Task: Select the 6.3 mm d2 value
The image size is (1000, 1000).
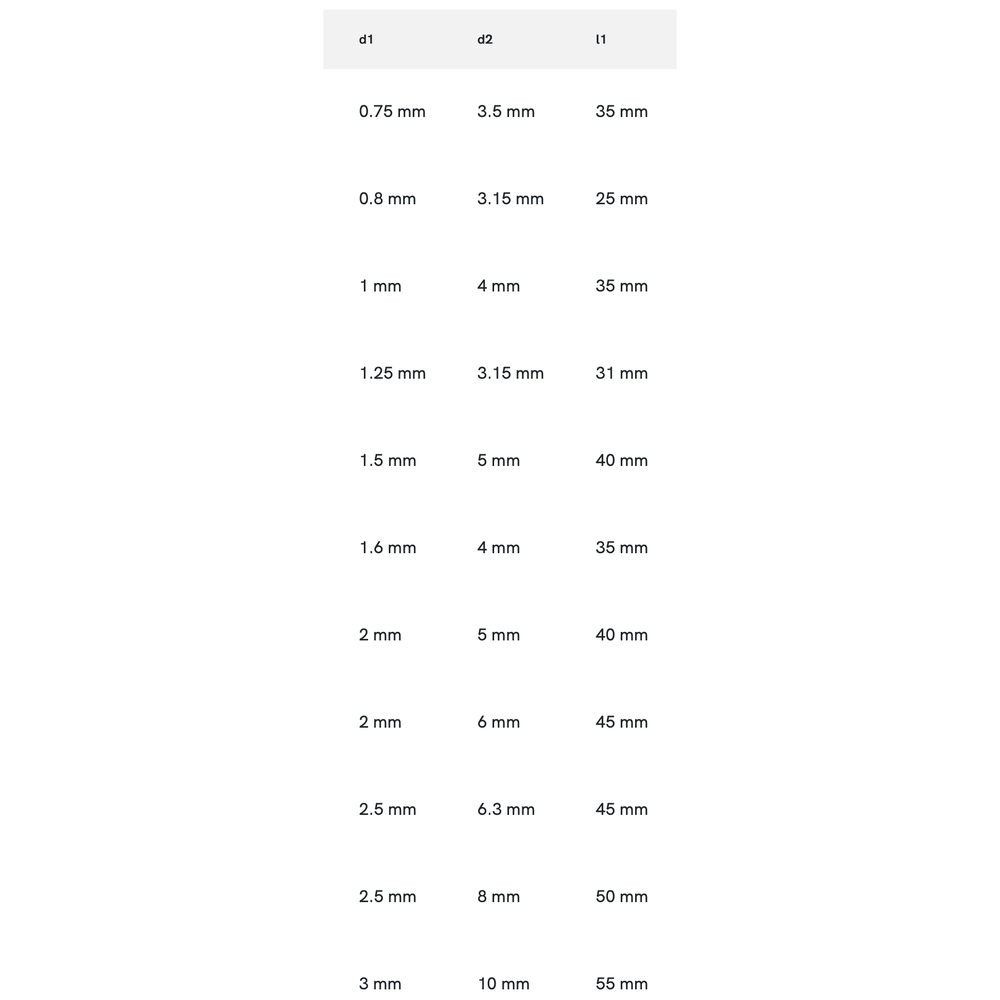Action: point(506,809)
